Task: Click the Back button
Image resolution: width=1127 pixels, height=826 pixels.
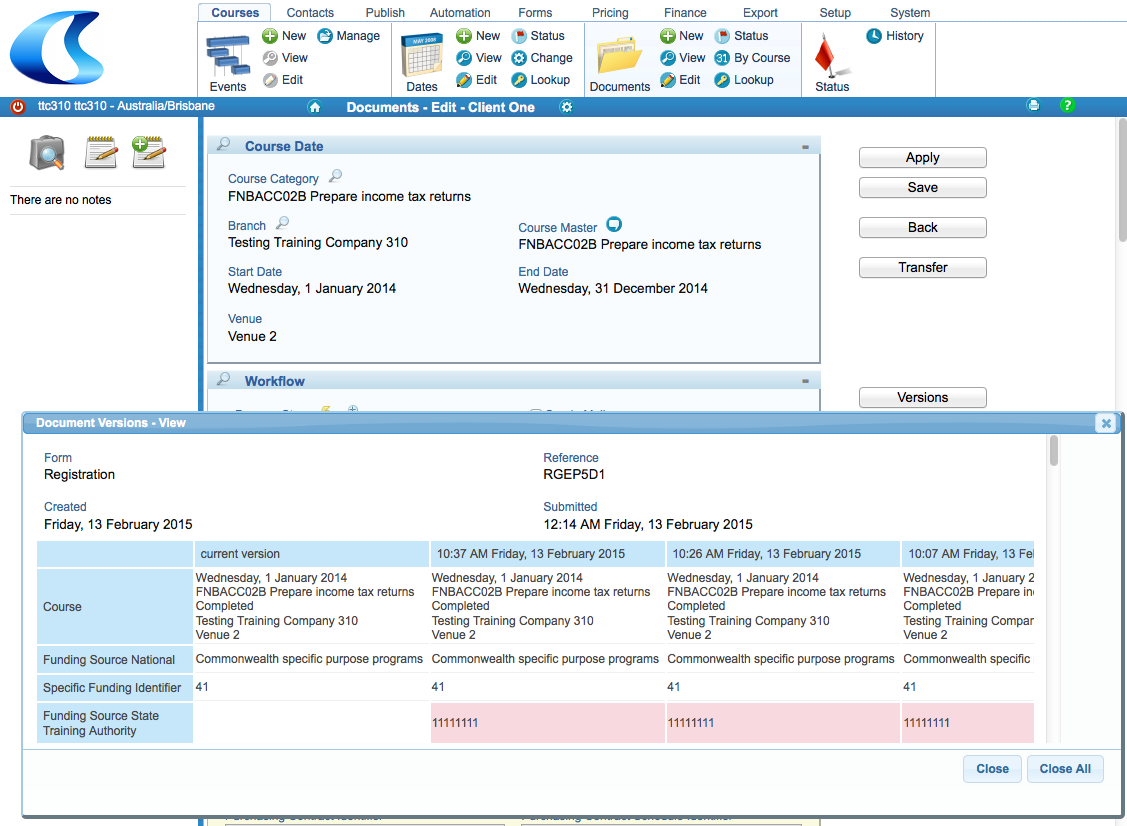Action: coord(922,228)
